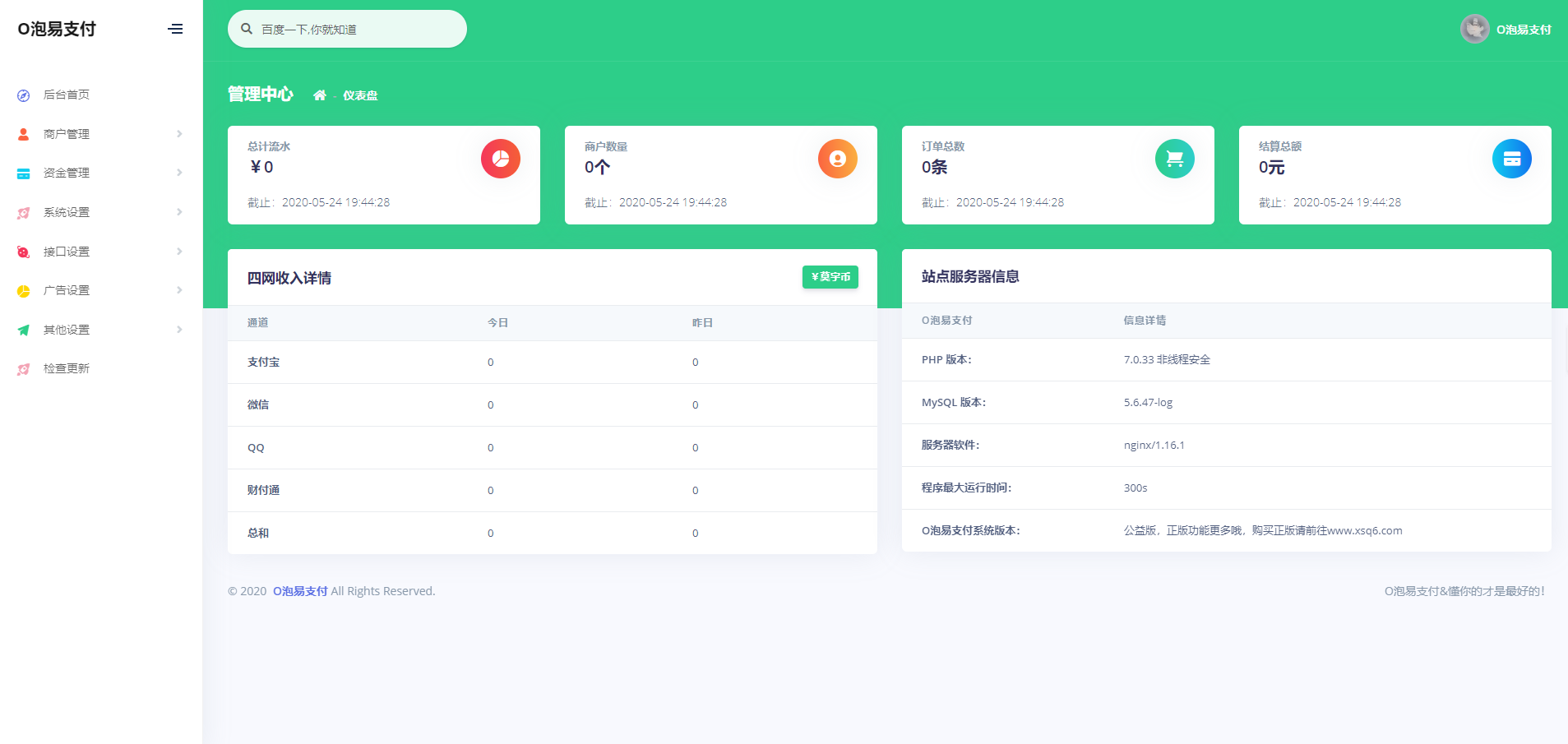1568x744 pixels.
Task: Click the 通道 column header
Action: coord(257,323)
